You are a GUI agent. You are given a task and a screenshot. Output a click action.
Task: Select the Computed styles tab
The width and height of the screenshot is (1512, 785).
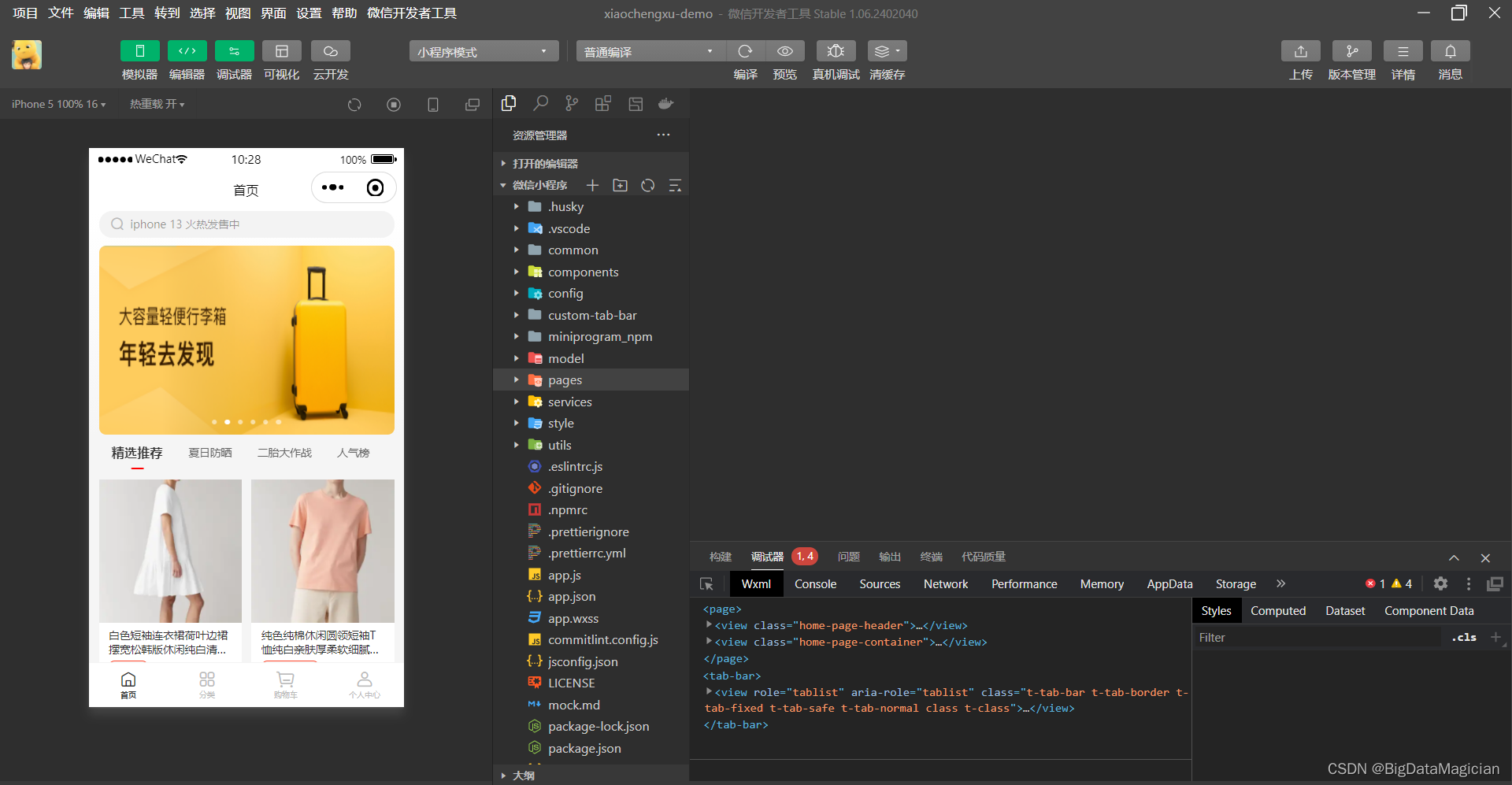(1278, 610)
